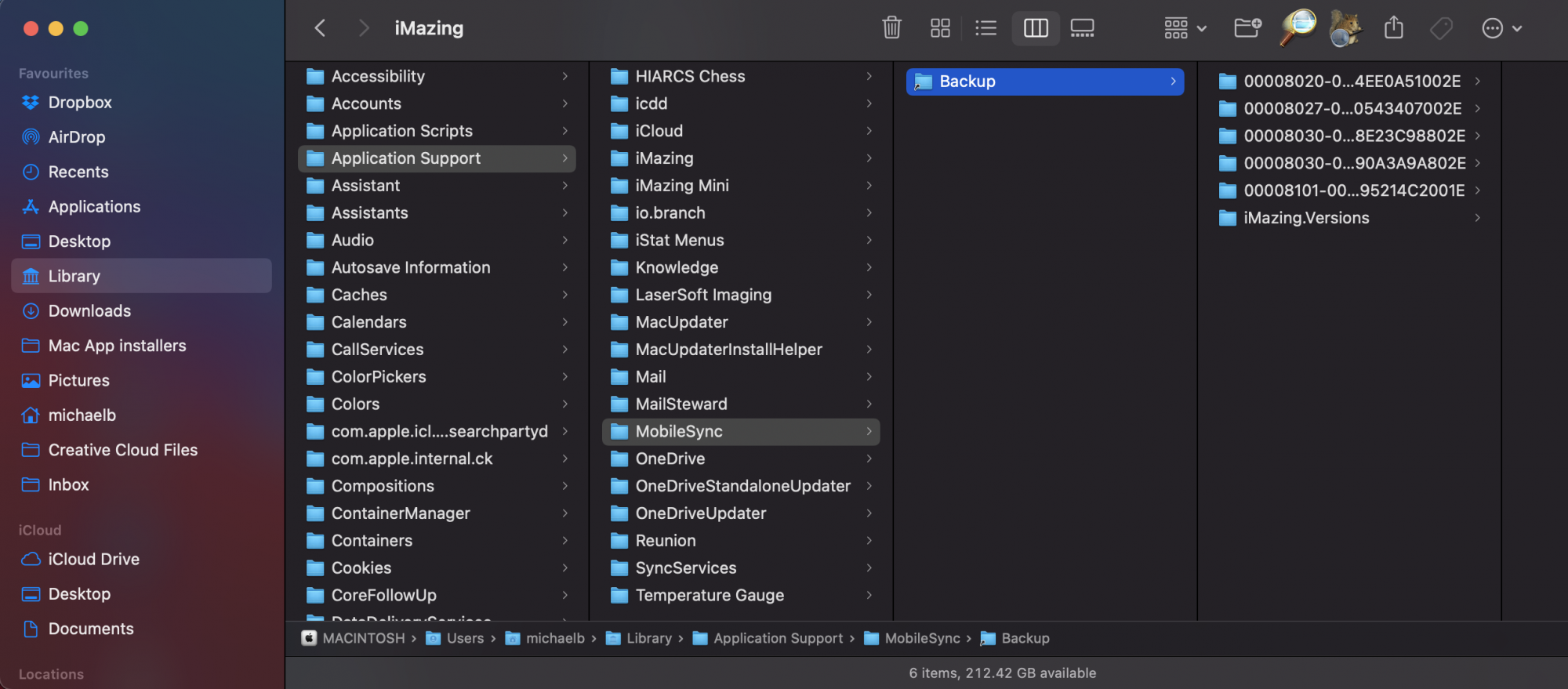Open the Action ellipsis menu
This screenshot has height=689, width=1568.
coord(1501,28)
